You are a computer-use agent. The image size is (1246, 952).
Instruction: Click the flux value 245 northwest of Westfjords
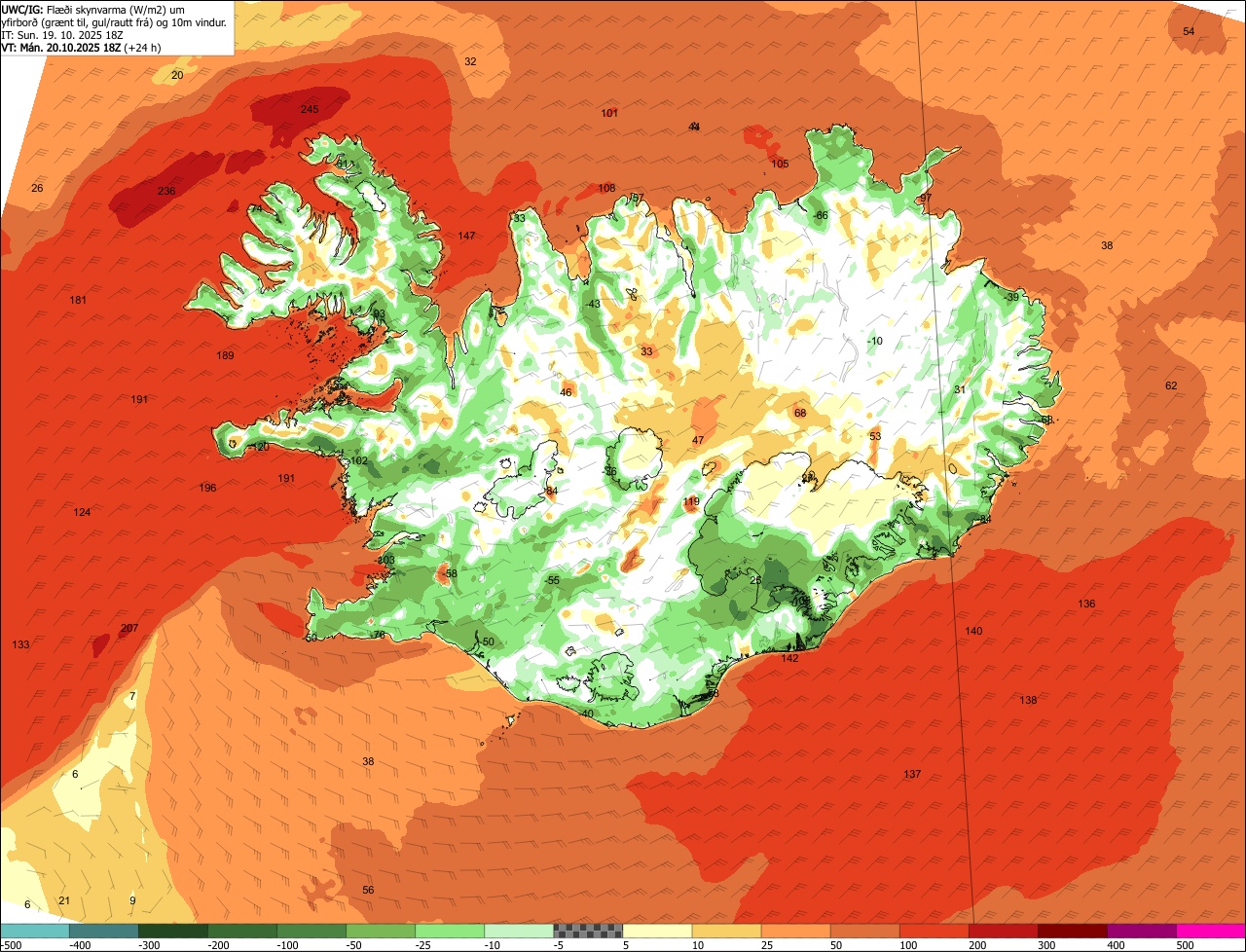pyautogui.click(x=310, y=109)
